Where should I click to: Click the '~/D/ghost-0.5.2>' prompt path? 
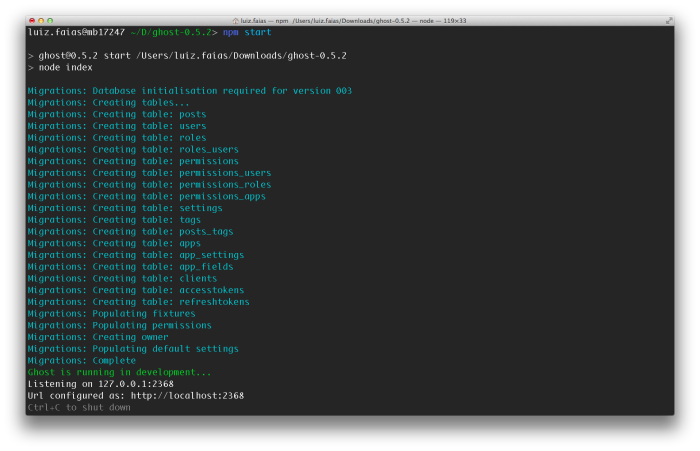pos(174,32)
